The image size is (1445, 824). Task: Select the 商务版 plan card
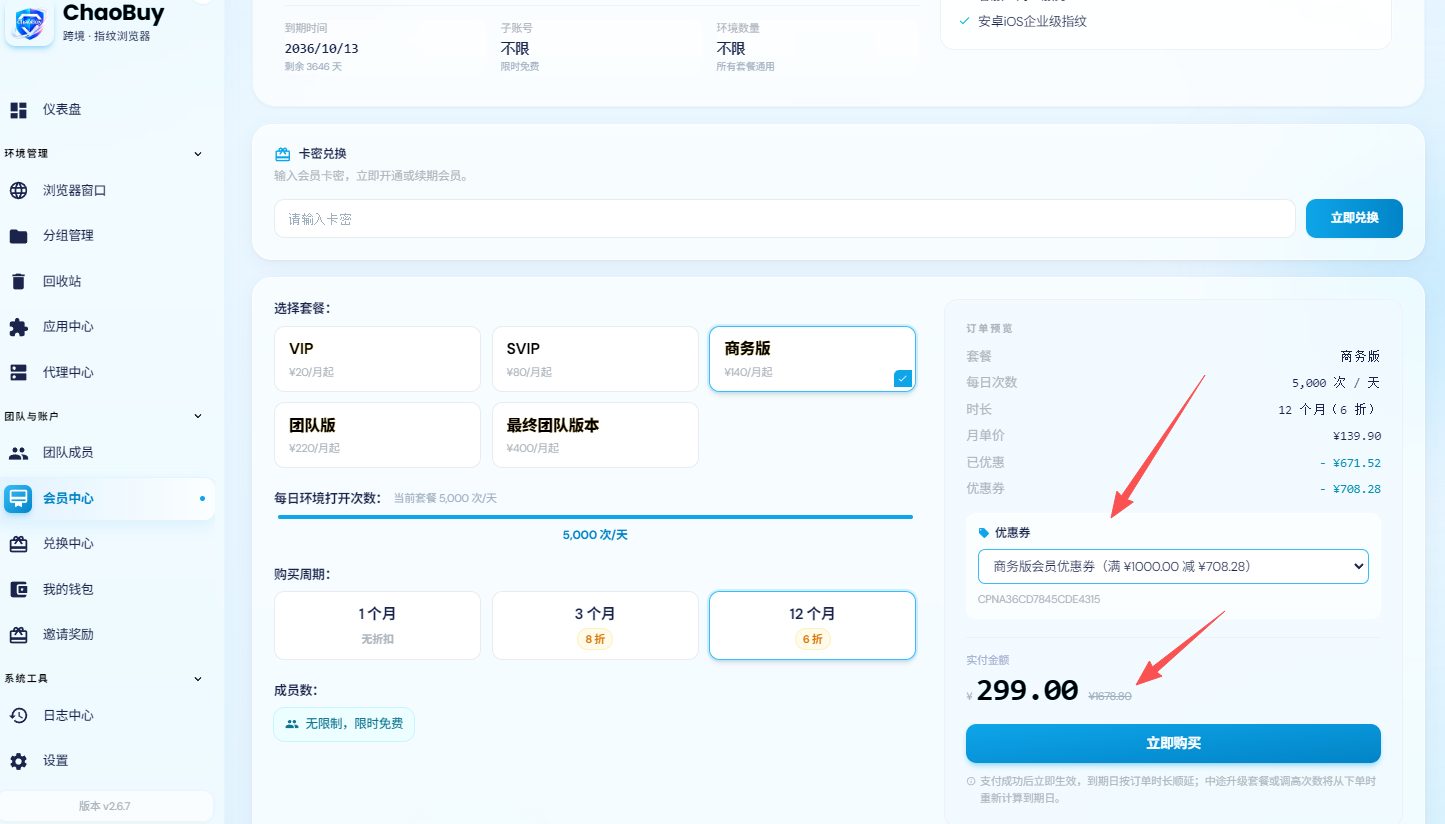812,359
